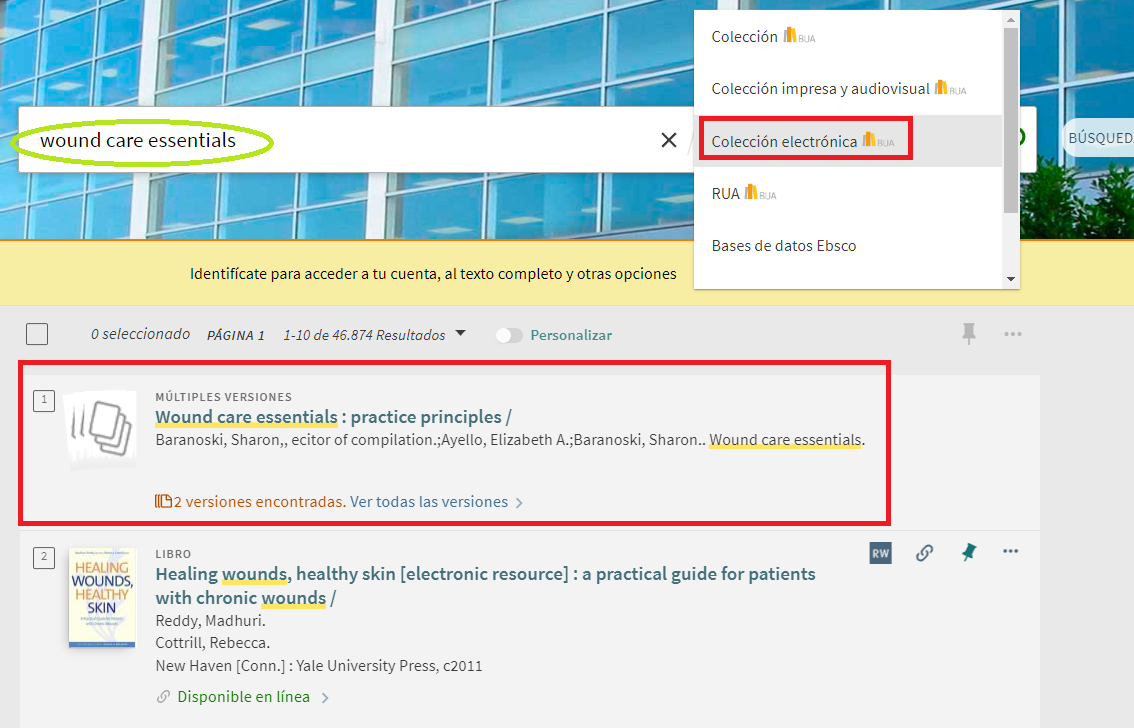The width and height of the screenshot is (1134, 728).
Task: Open the results toolbar ellipsis menu
Action: [x=1012, y=334]
